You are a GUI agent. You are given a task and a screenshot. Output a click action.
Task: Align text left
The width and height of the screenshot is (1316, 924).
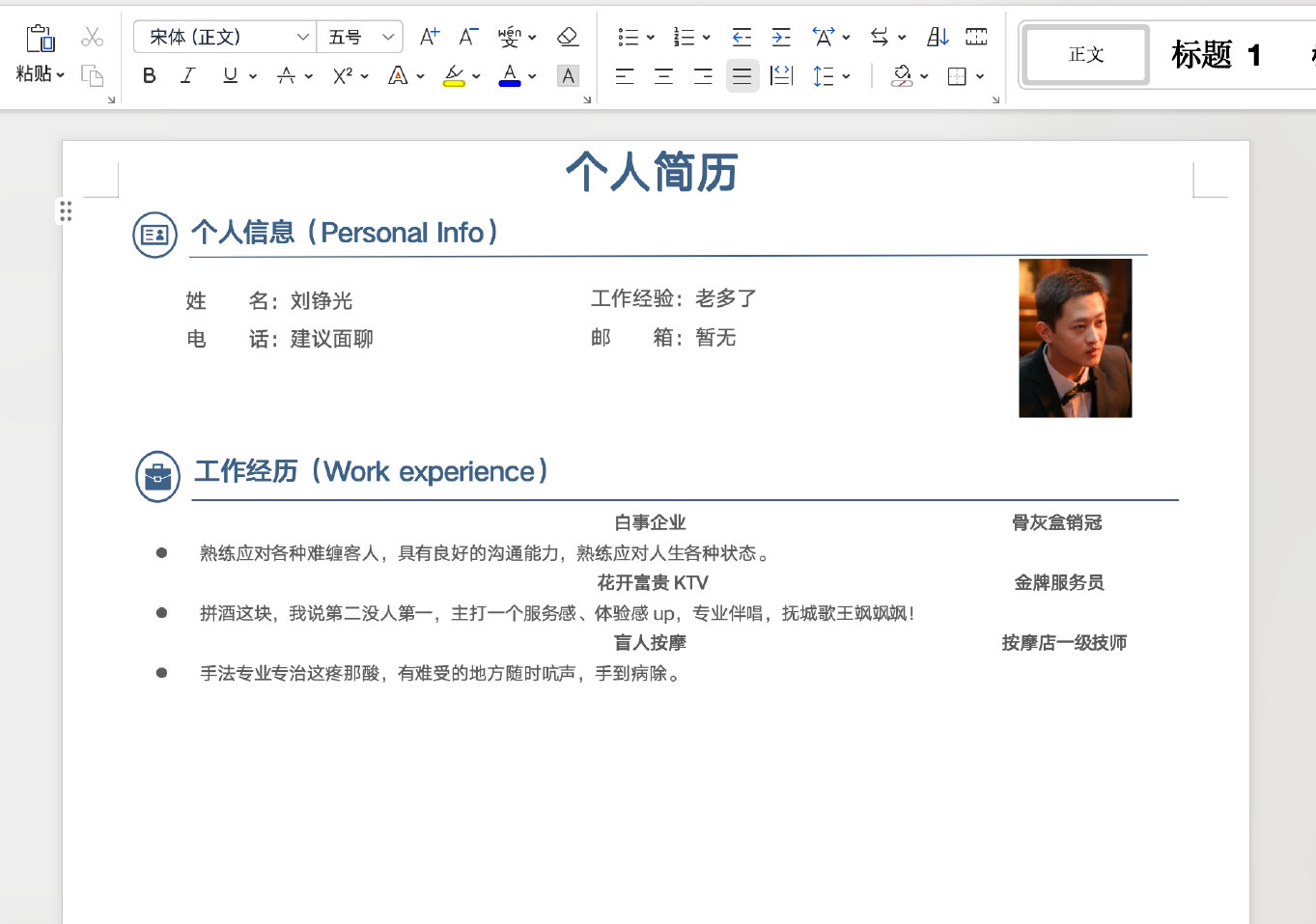tap(625, 75)
